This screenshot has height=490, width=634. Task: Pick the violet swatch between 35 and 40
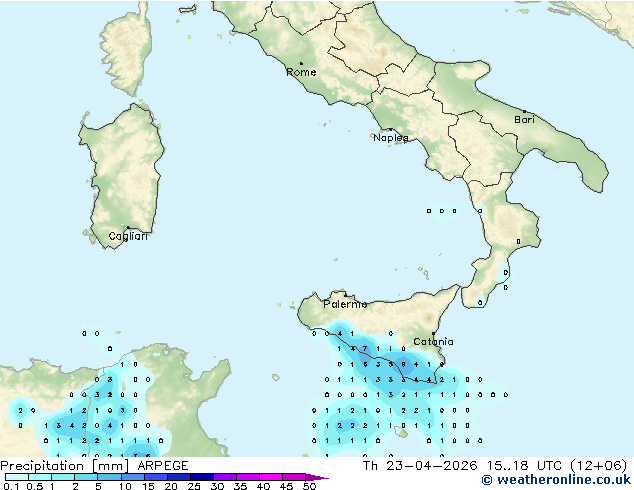(248, 477)
